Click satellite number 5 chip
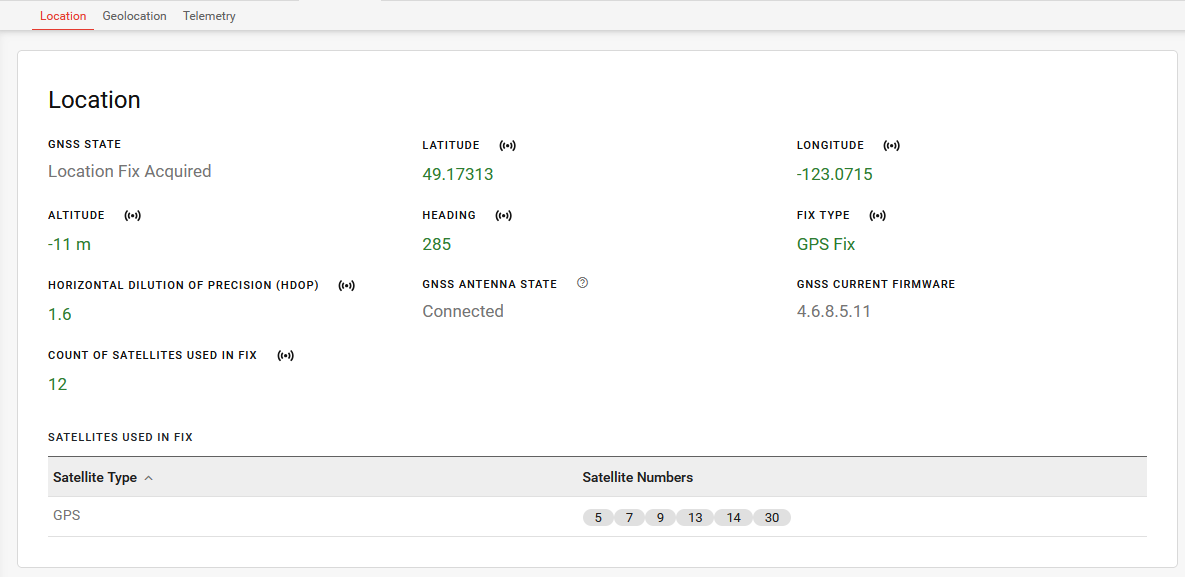1185x577 pixels. [598, 518]
